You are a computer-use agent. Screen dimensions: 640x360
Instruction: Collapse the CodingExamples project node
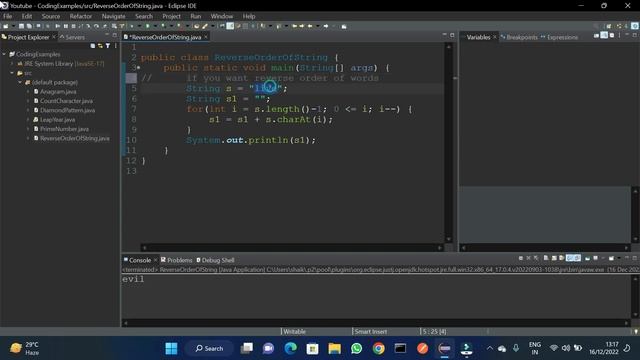[x=4, y=54]
